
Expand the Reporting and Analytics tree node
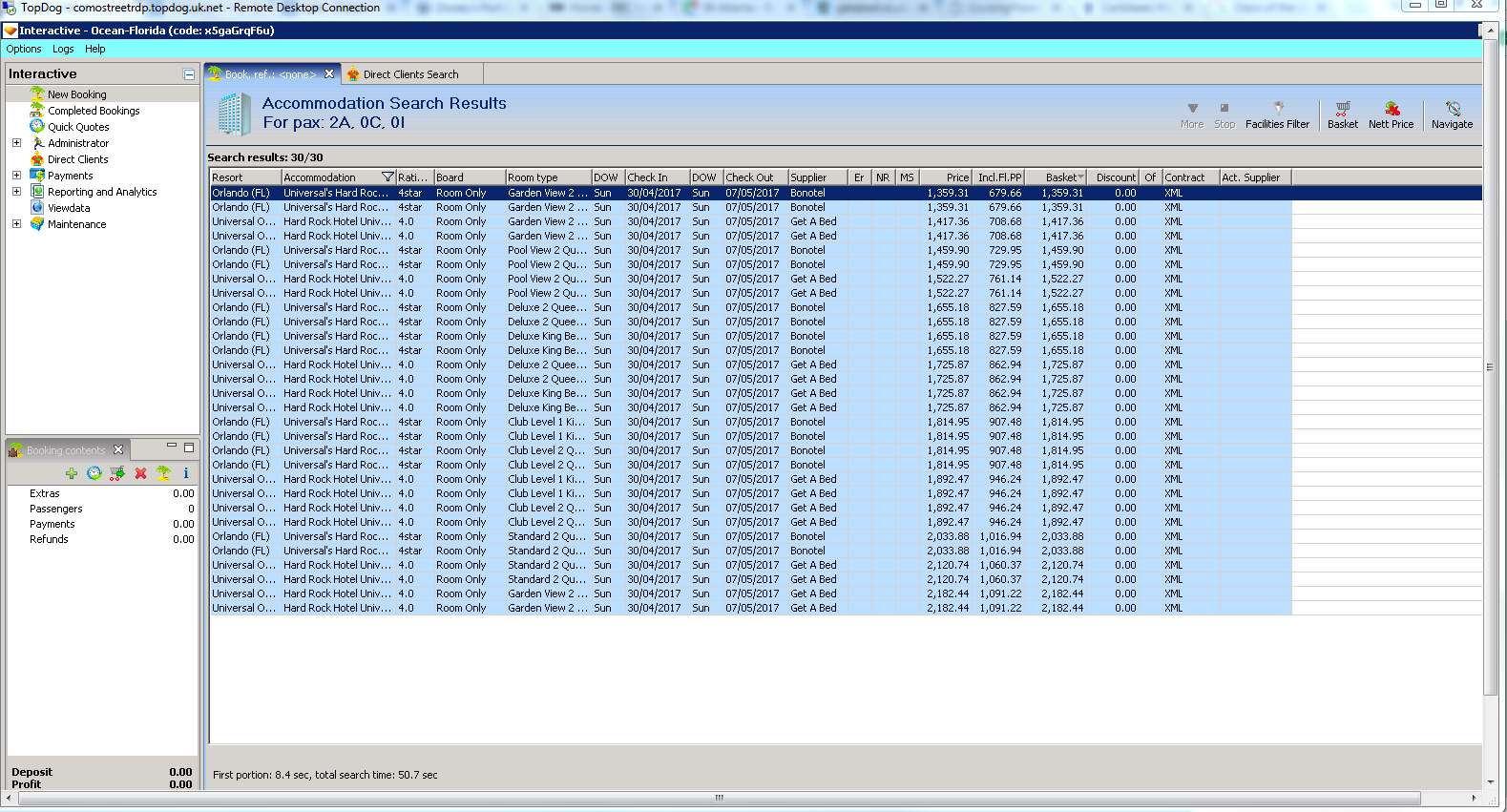coord(16,192)
